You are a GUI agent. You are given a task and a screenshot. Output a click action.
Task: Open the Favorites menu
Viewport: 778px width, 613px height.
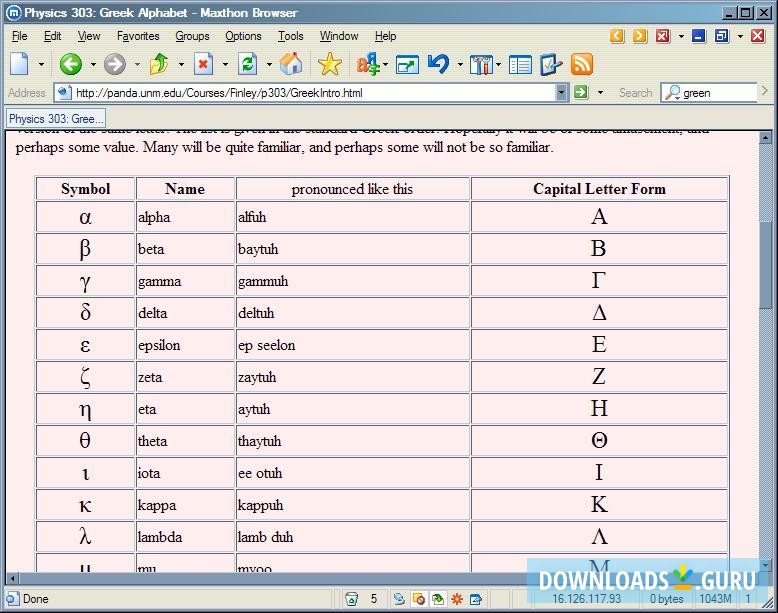coord(138,36)
